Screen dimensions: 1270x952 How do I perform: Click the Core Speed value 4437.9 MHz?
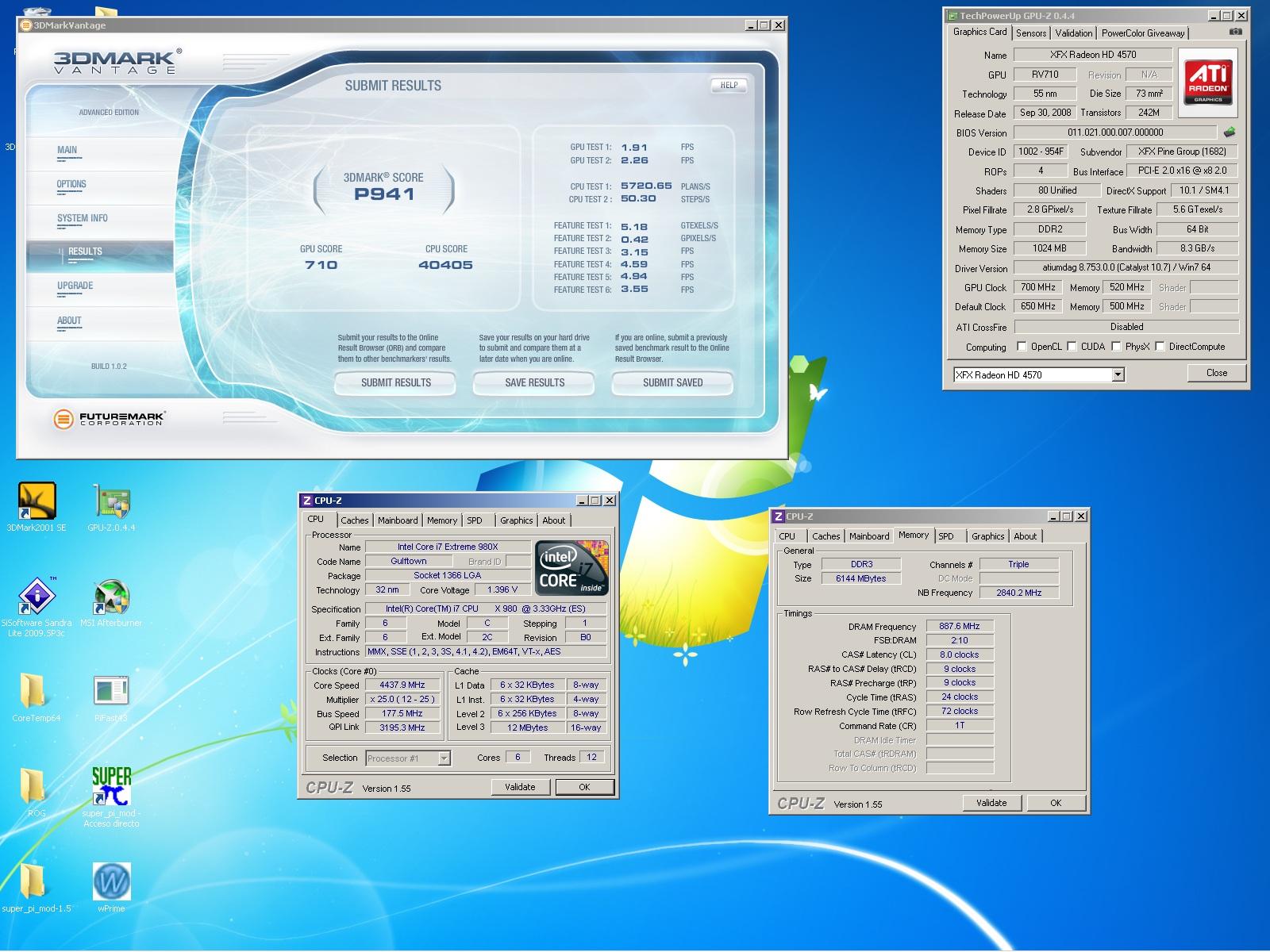[402, 685]
